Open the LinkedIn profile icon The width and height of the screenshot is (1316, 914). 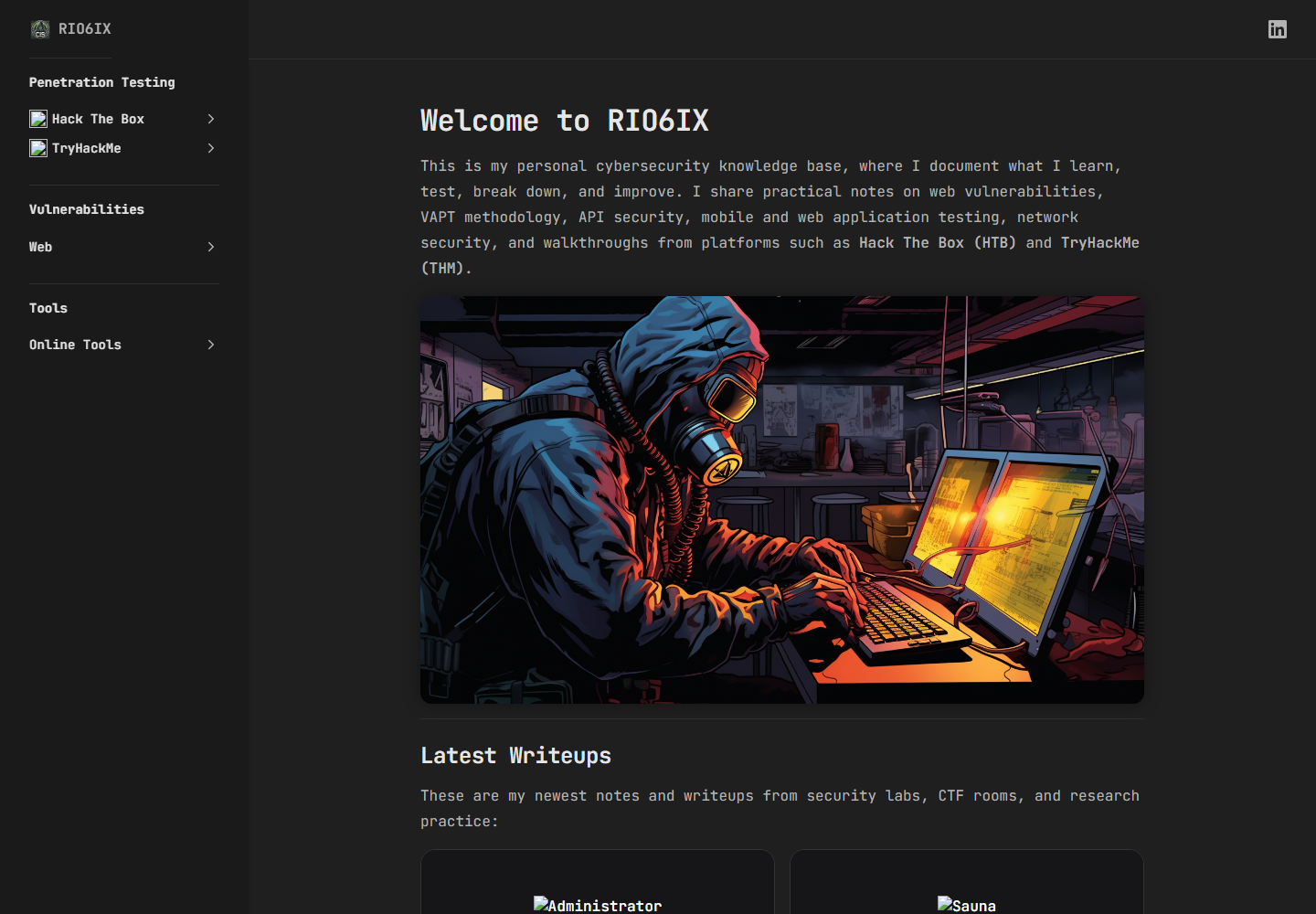[x=1278, y=29]
